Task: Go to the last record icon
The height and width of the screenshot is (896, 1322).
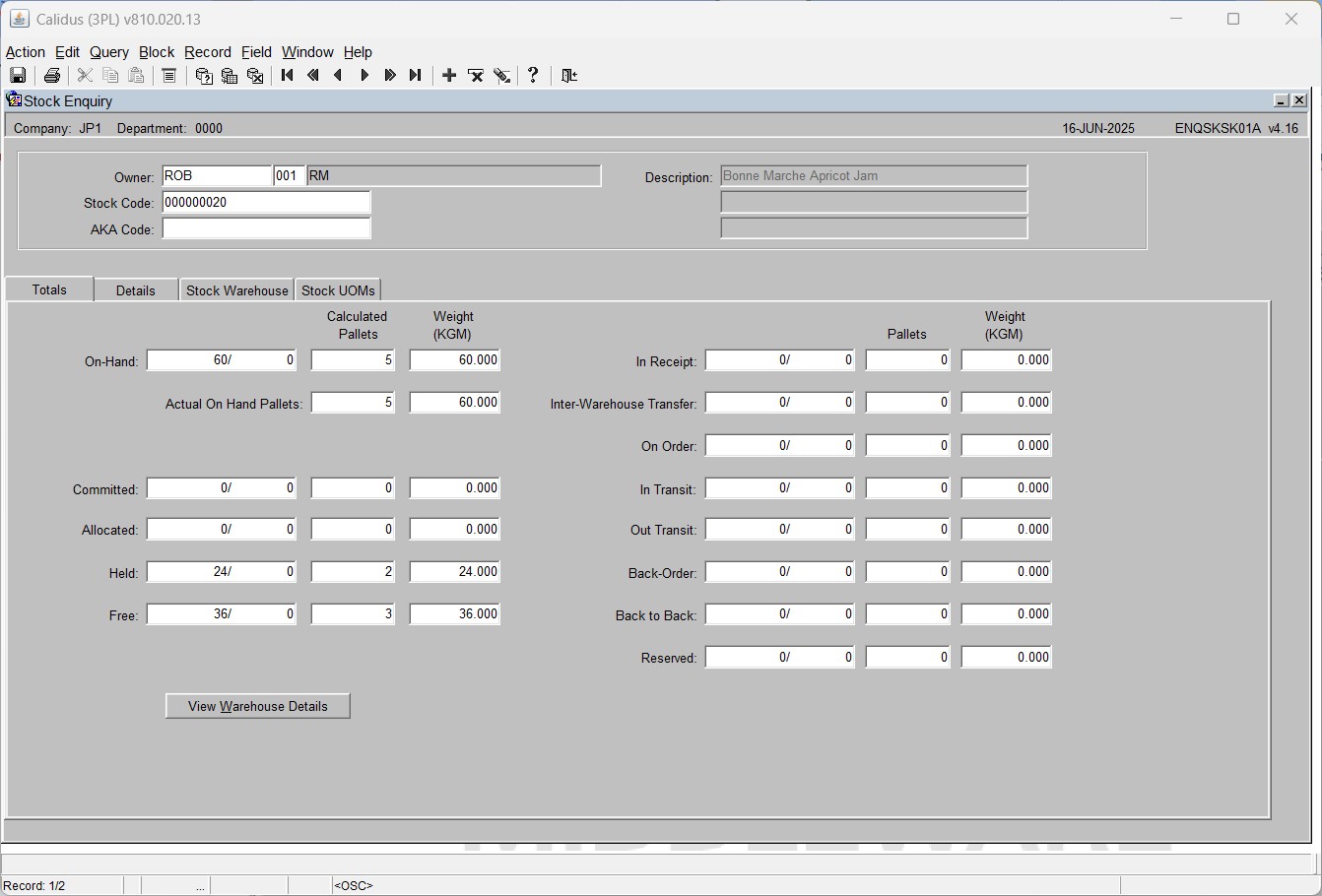Action: tap(416, 76)
